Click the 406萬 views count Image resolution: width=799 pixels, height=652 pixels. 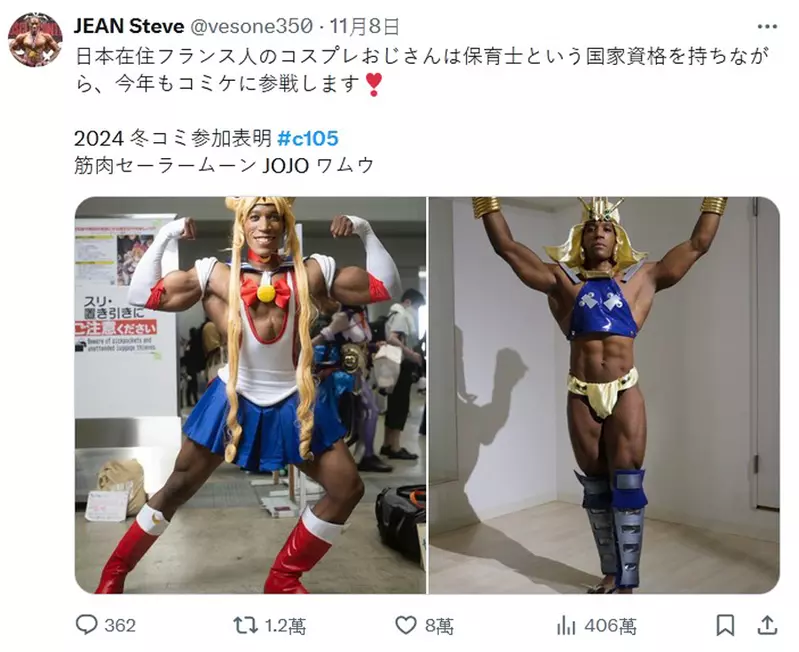(610, 626)
